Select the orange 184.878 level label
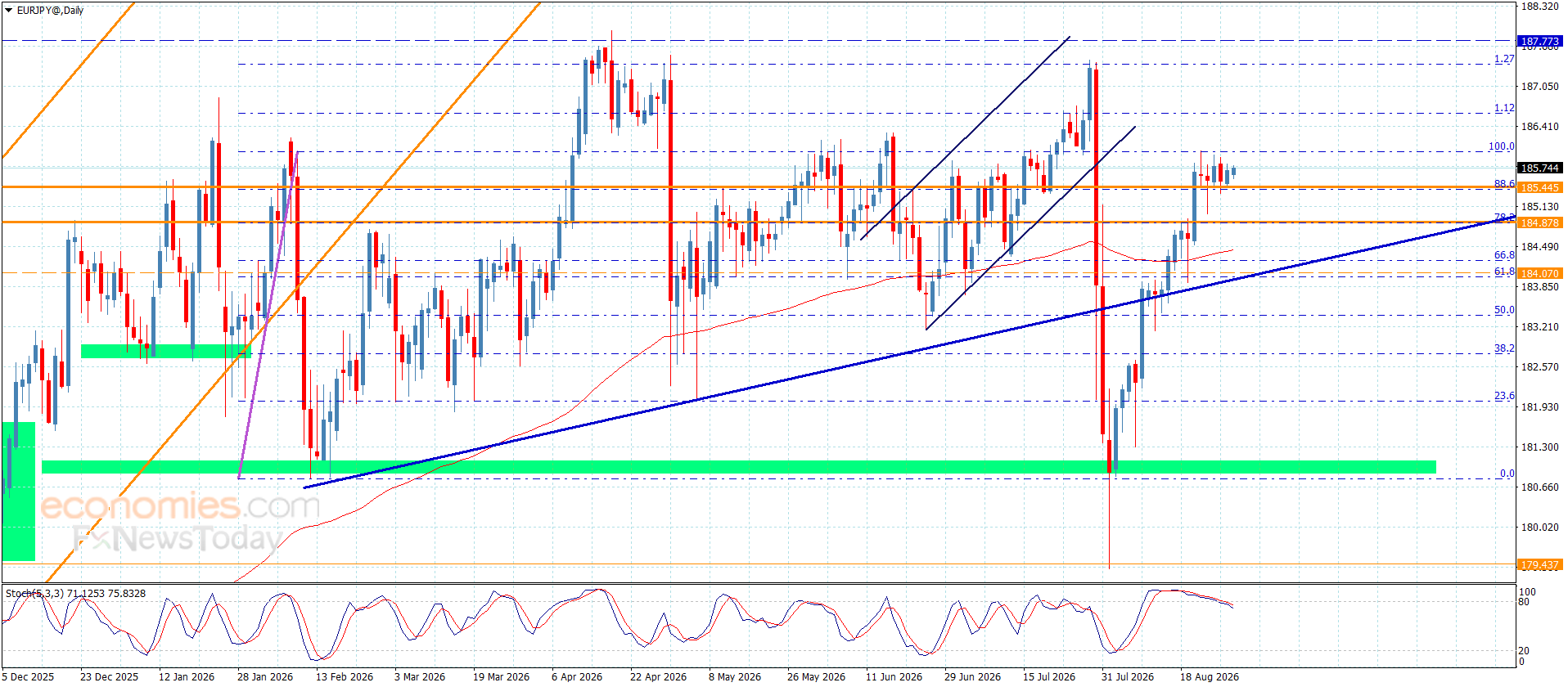Screen dimensions: 1568x687 click(1539, 222)
